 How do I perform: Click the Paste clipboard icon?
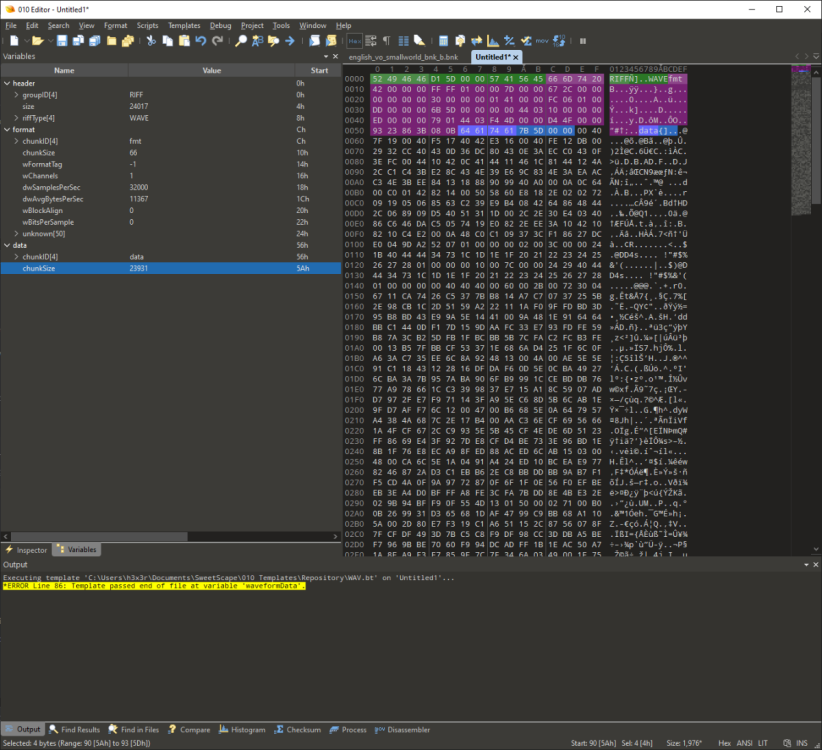(x=183, y=41)
